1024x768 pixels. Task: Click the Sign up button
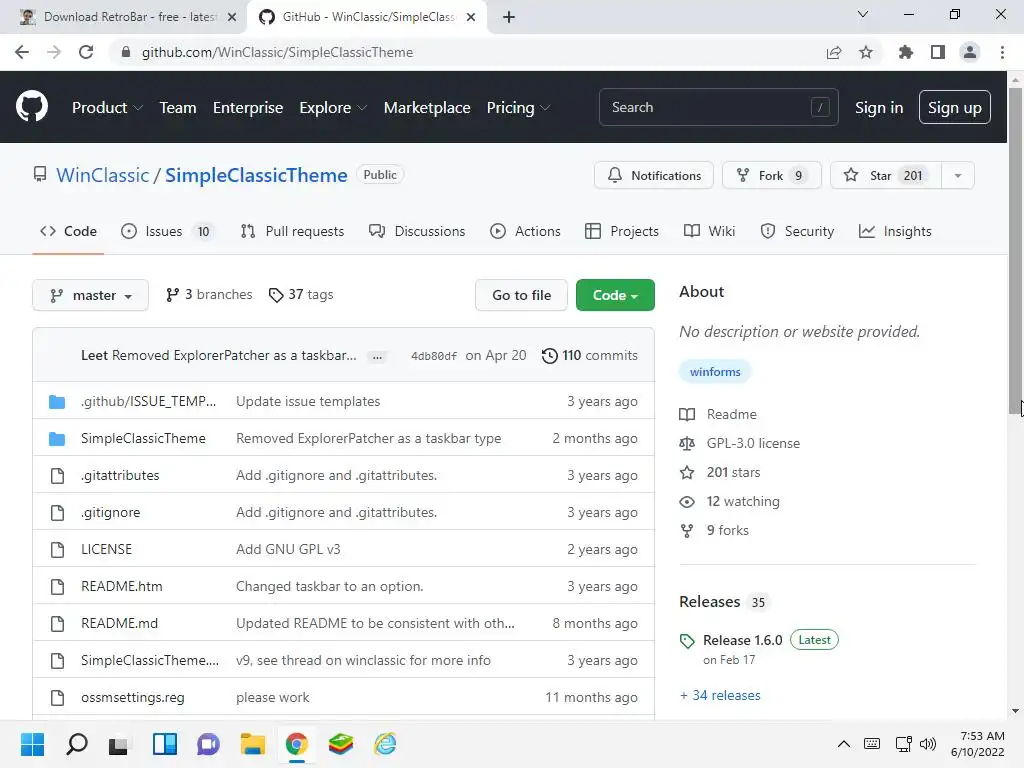[x=954, y=107]
